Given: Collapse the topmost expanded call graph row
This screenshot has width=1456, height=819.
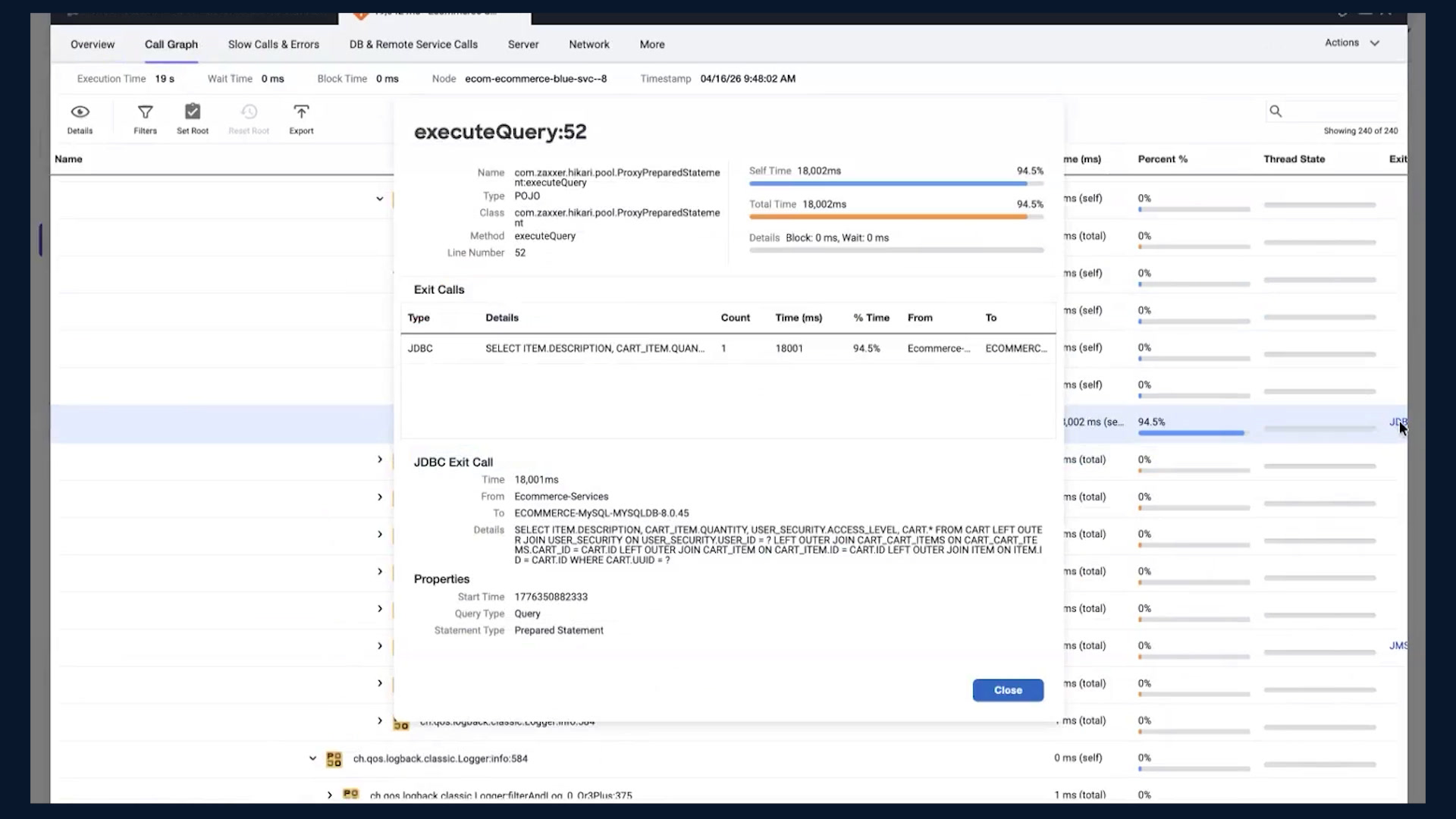Looking at the screenshot, I should coord(379,199).
